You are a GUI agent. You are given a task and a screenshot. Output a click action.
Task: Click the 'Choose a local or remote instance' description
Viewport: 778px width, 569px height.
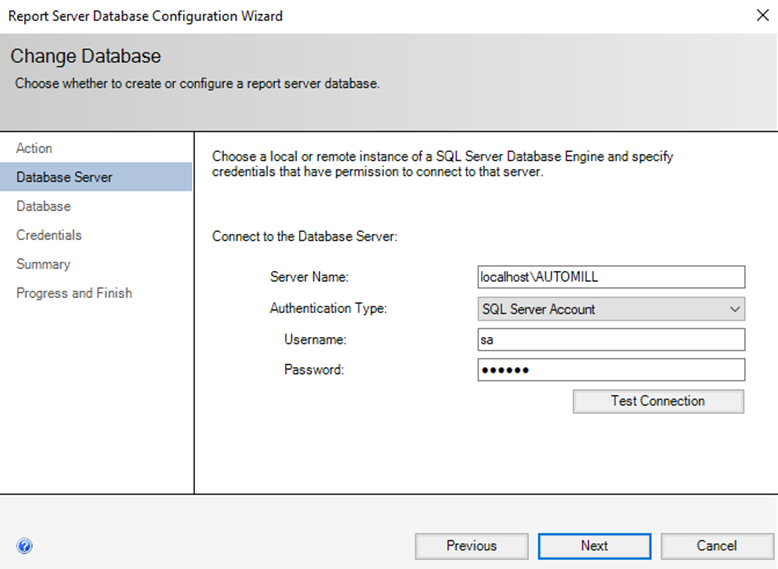coord(443,164)
